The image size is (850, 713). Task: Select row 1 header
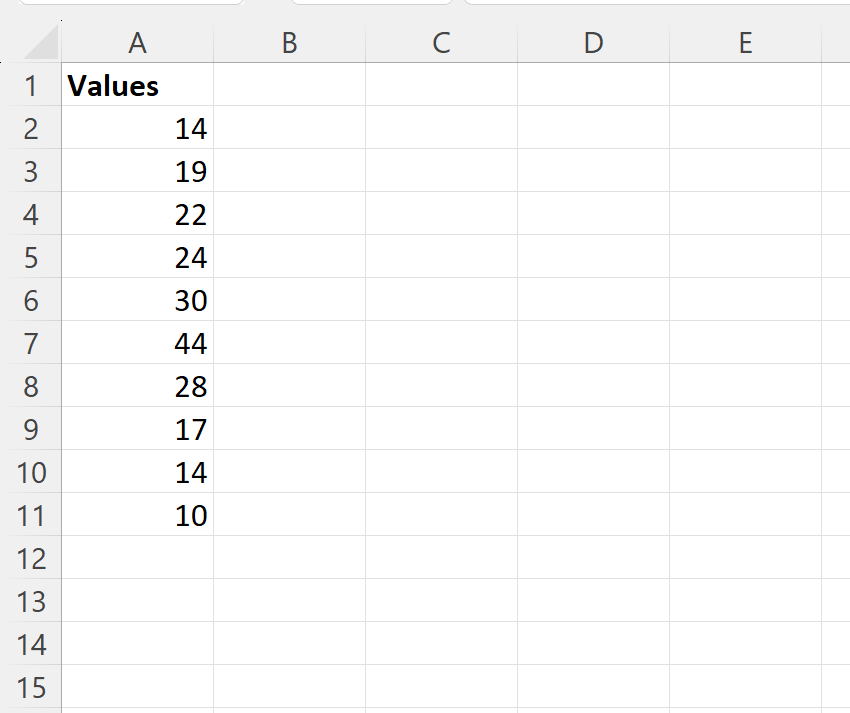tap(31, 85)
